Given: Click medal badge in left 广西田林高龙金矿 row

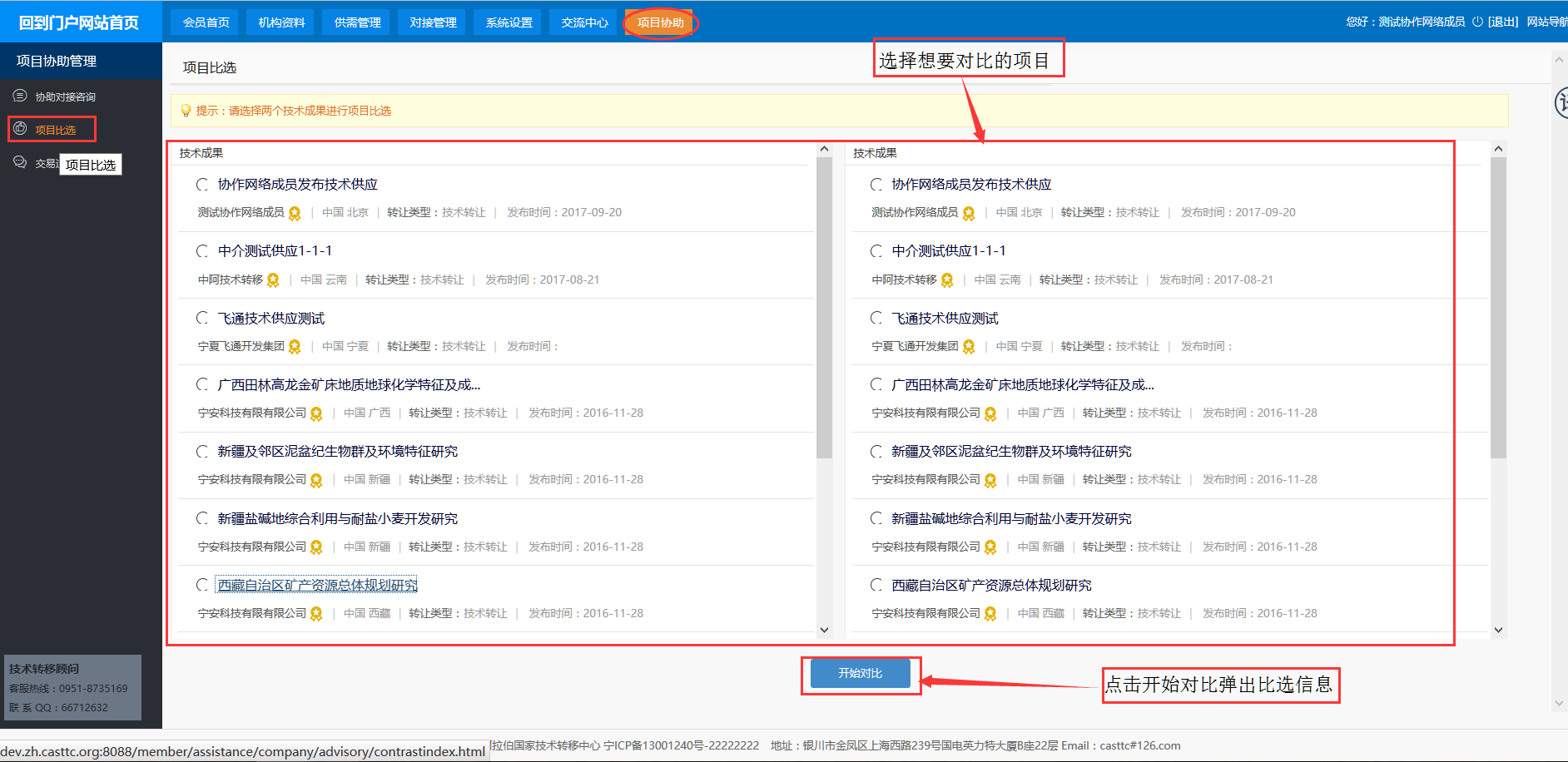Looking at the screenshot, I should pos(316,413).
